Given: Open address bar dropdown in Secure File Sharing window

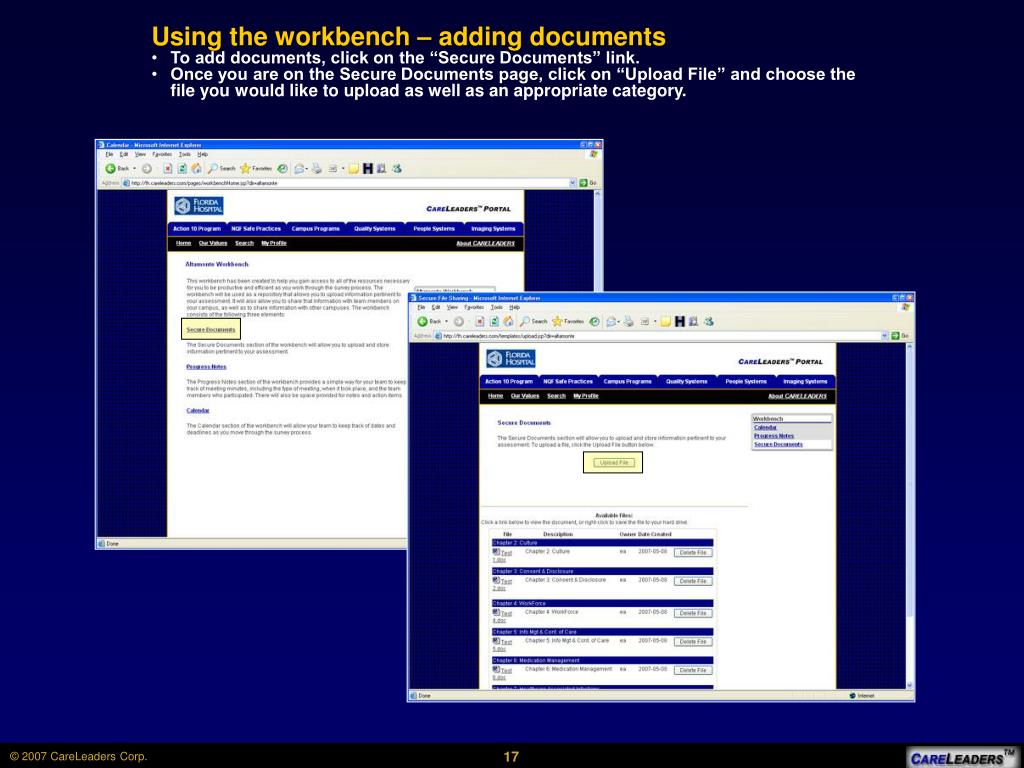Looking at the screenshot, I should [885, 336].
